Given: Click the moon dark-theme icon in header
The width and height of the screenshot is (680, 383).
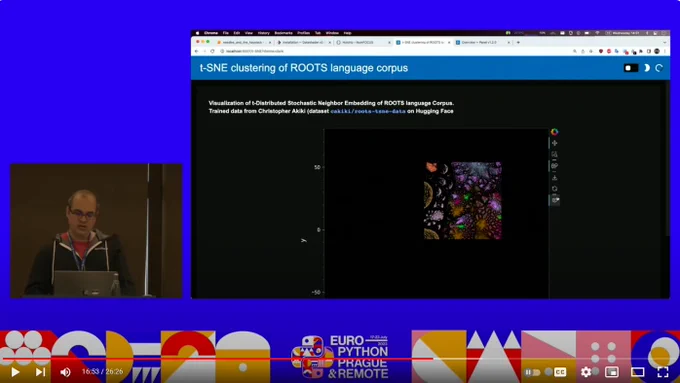Looking at the screenshot, I should click(647, 68).
